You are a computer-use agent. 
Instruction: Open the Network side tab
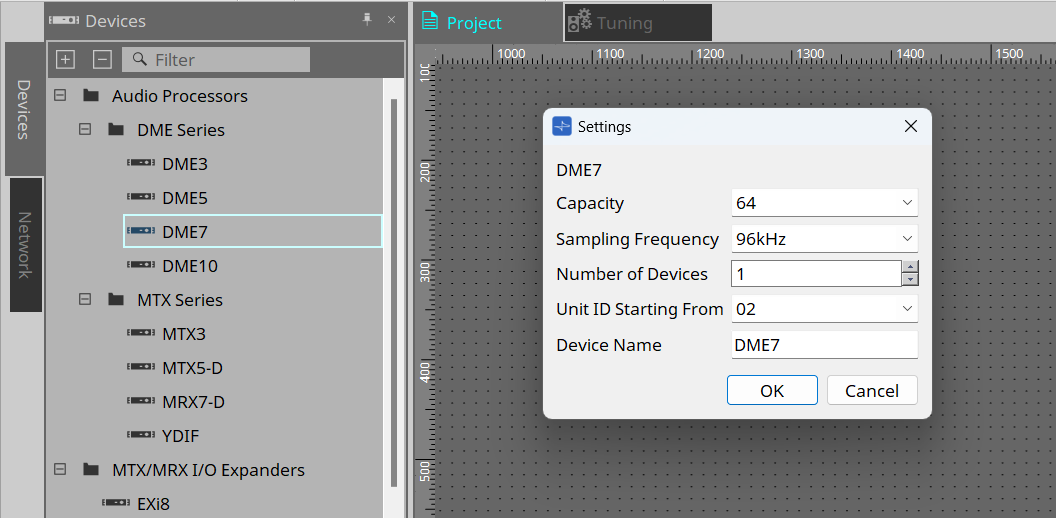pos(24,245)
